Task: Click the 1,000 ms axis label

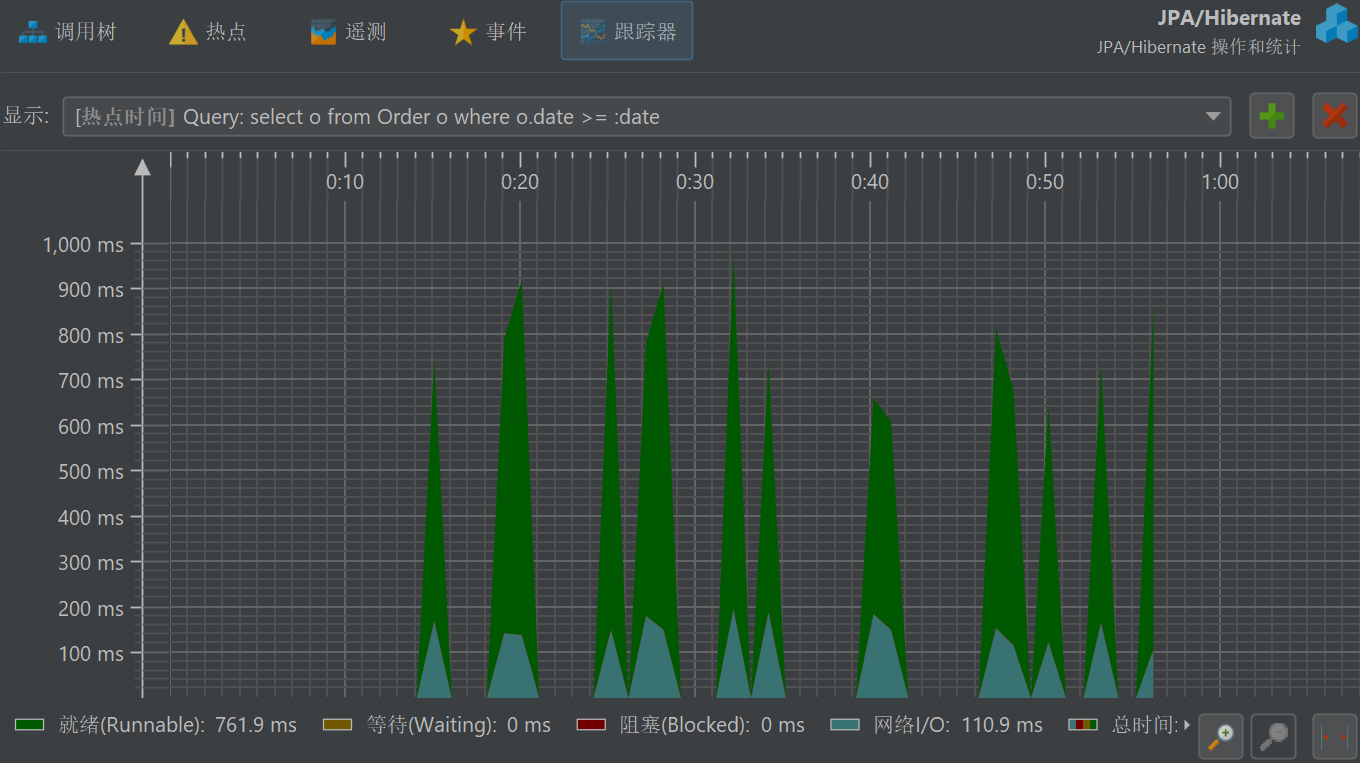Action: (x=83, y=245)
